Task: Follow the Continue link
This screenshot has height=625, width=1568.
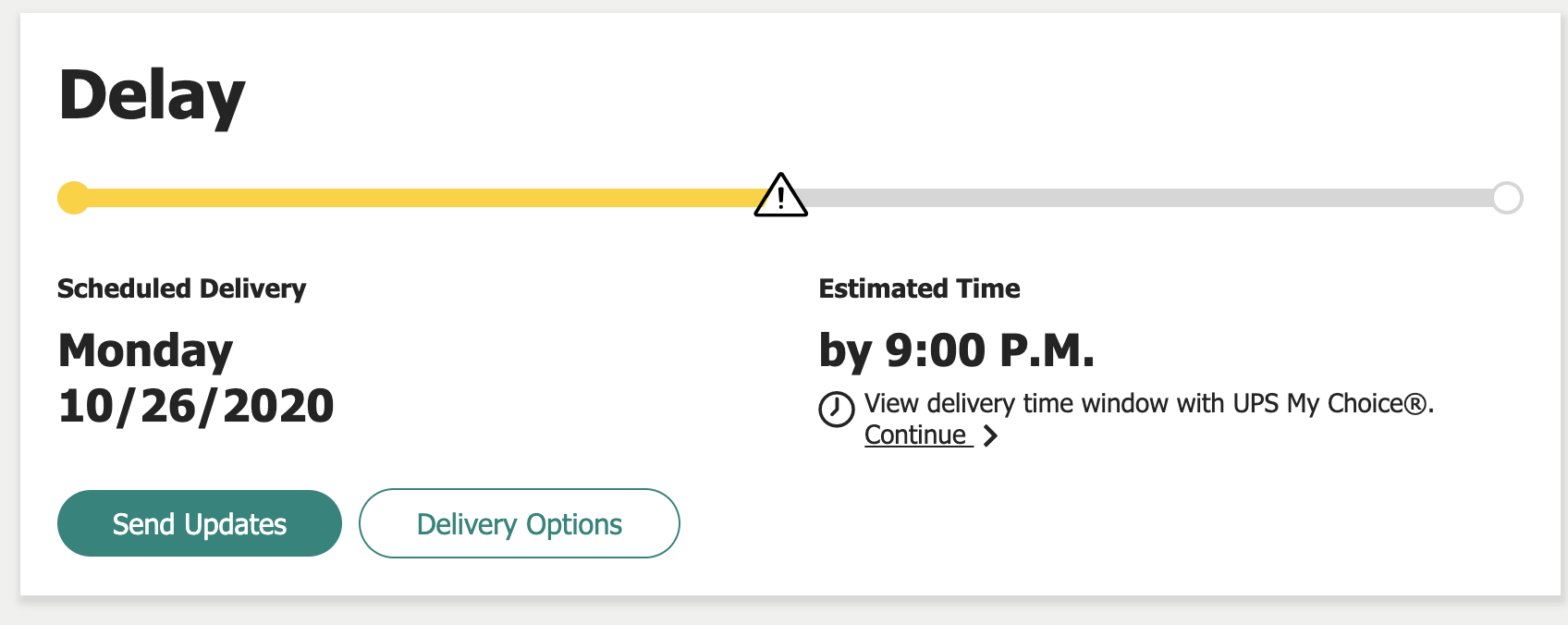Action: [x=915, y=435]
